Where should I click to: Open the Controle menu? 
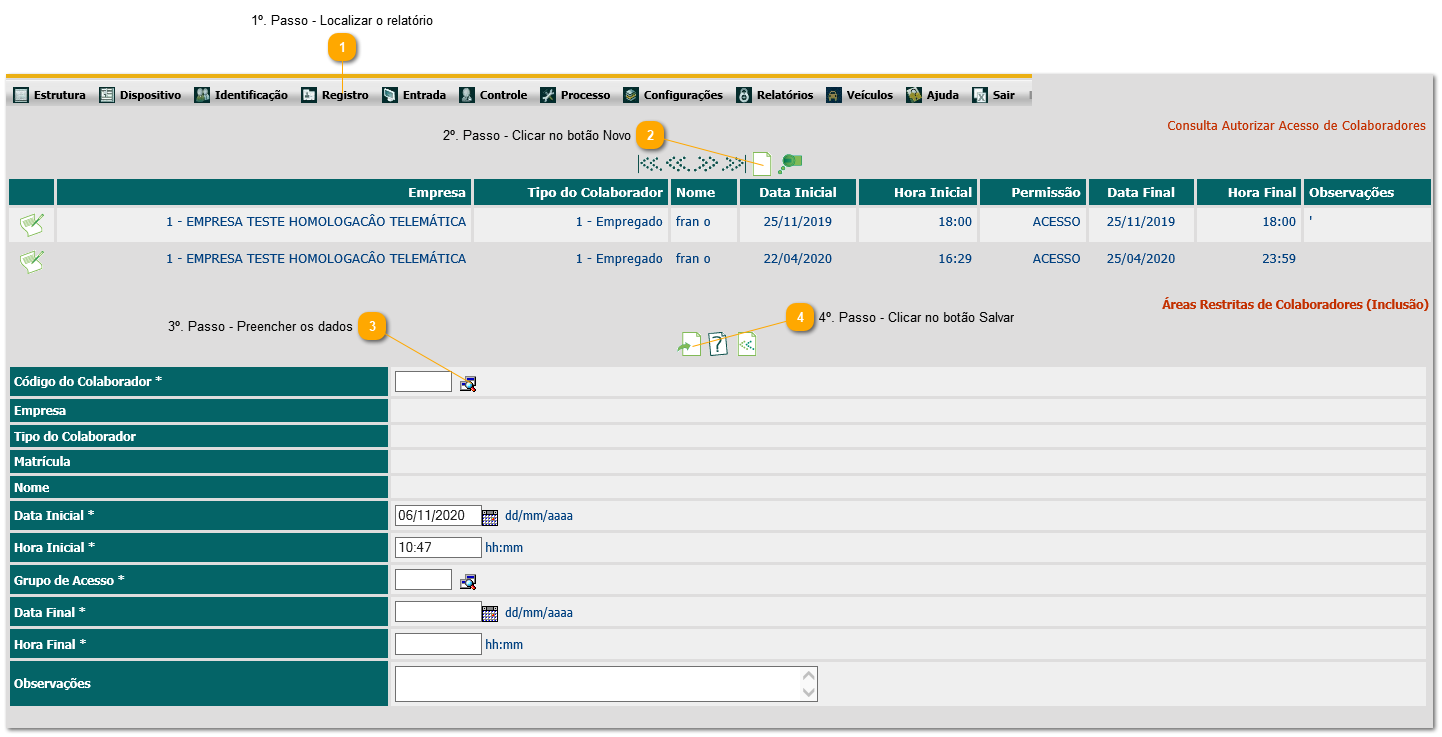[x=493, y=95]
